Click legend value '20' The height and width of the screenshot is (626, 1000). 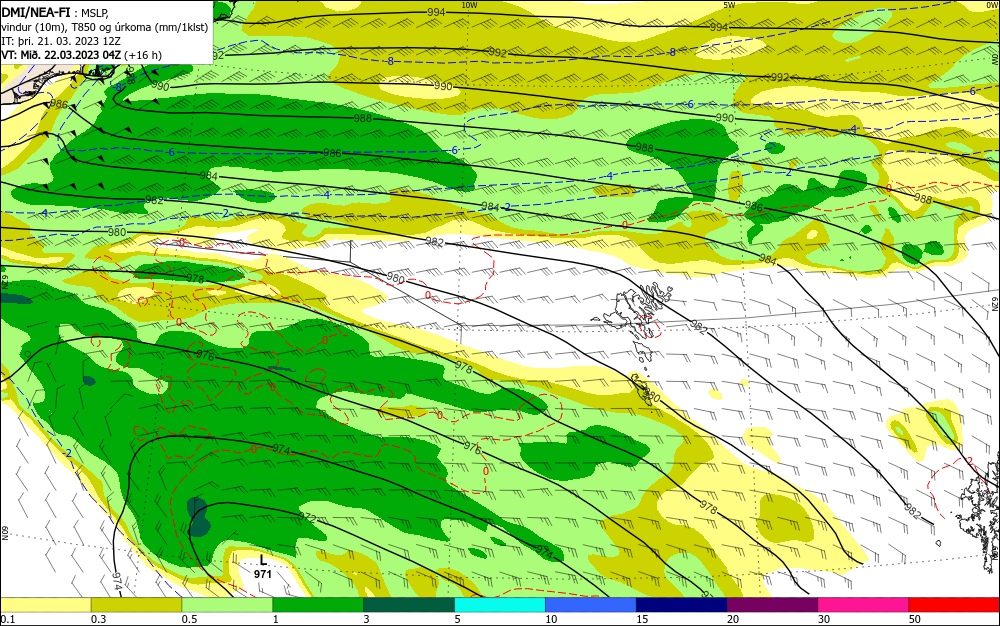click(733, 619)
